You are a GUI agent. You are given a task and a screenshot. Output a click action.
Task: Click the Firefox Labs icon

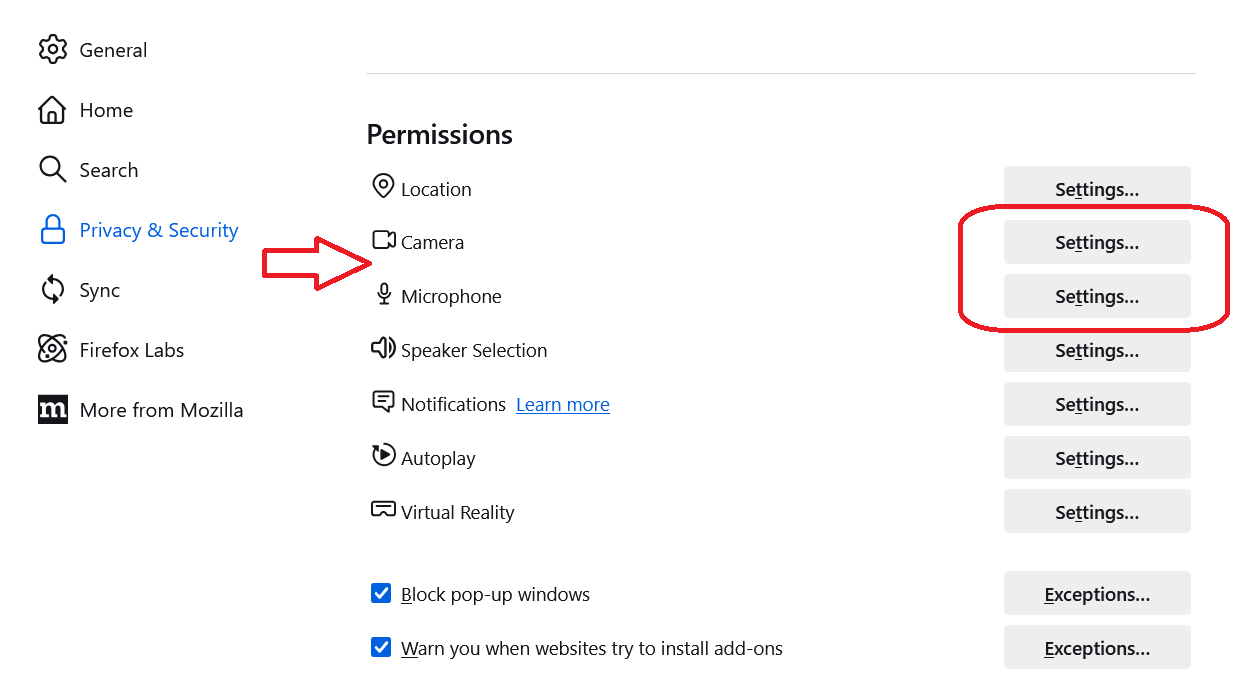[52, 349]
